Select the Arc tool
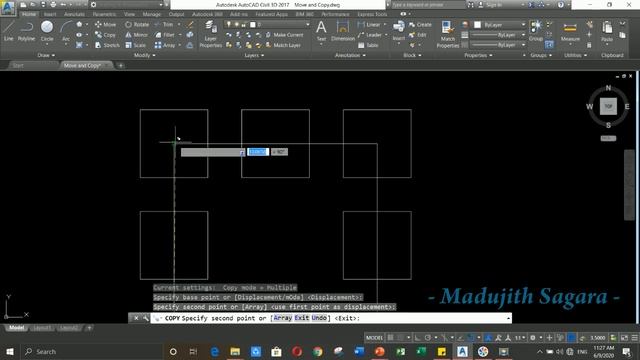Screen dimensions: 640x360 [x=66, y=31]
